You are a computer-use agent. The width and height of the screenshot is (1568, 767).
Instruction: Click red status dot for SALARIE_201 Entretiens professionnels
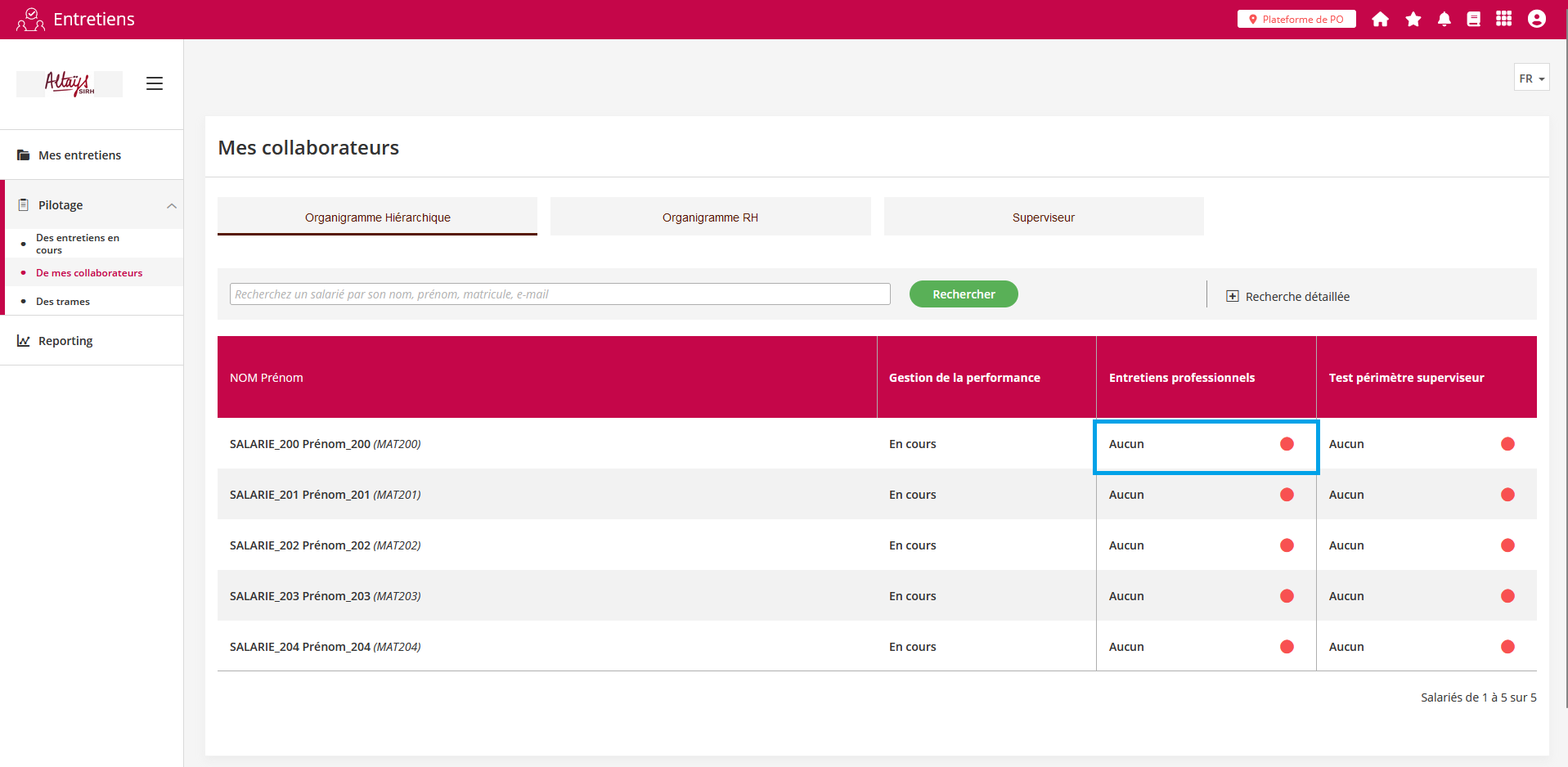(1287, 495)
